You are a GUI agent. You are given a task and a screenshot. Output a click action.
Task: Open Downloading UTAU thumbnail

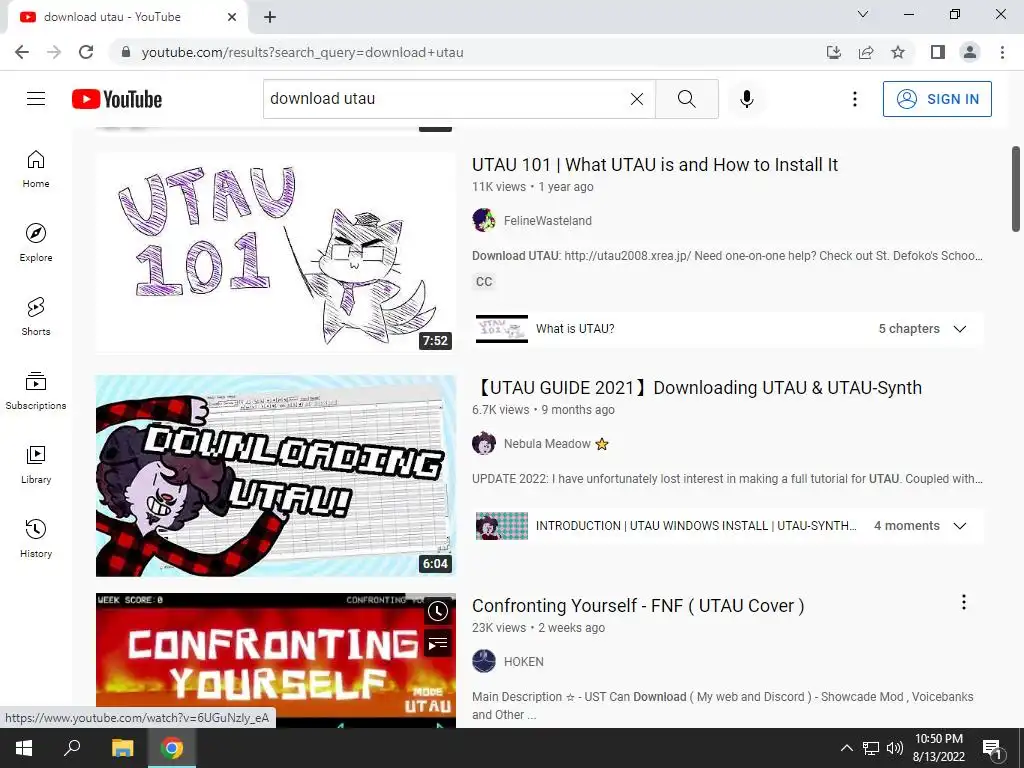(275, 475)
